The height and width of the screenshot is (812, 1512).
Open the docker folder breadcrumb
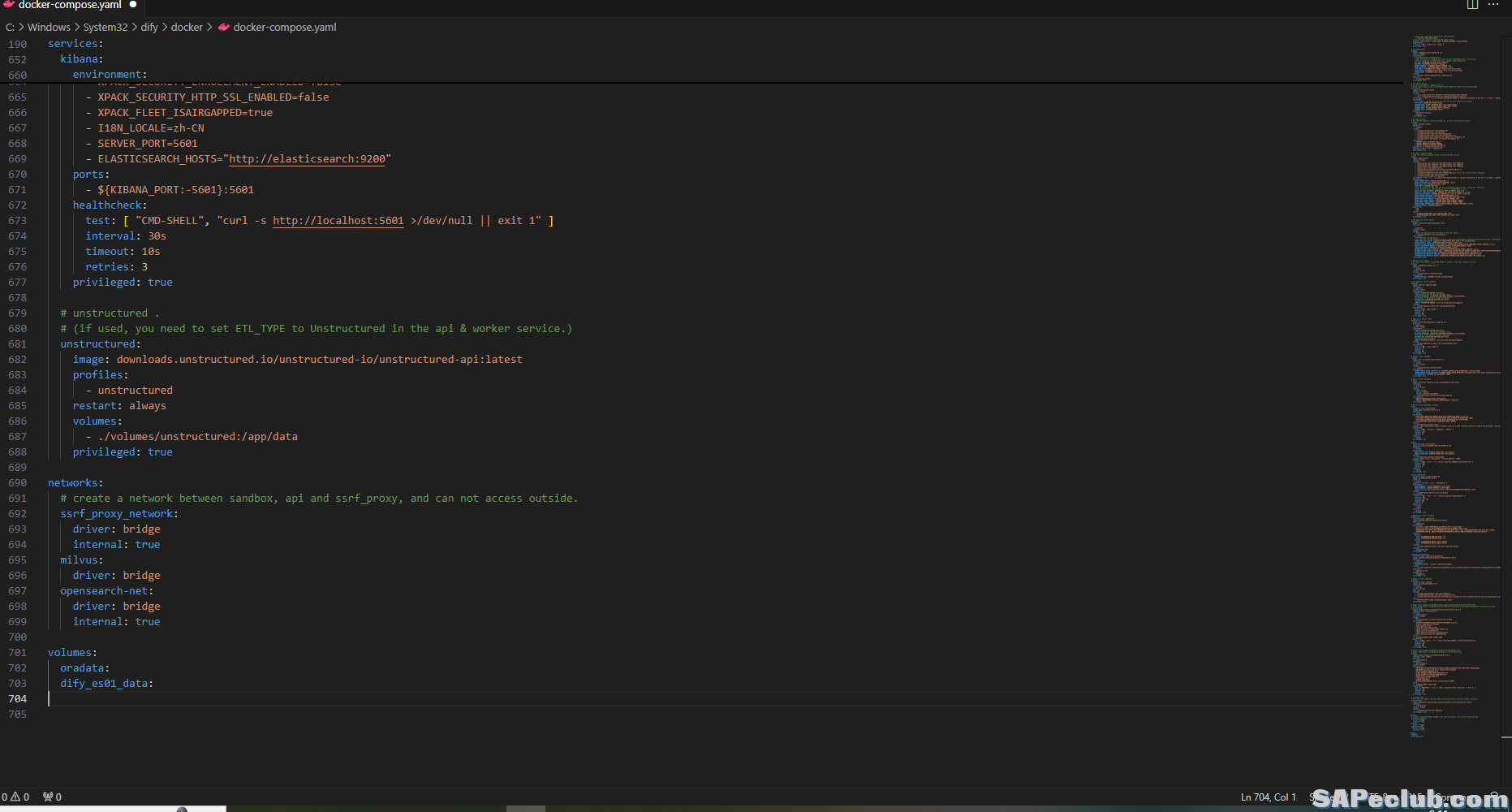187,27
